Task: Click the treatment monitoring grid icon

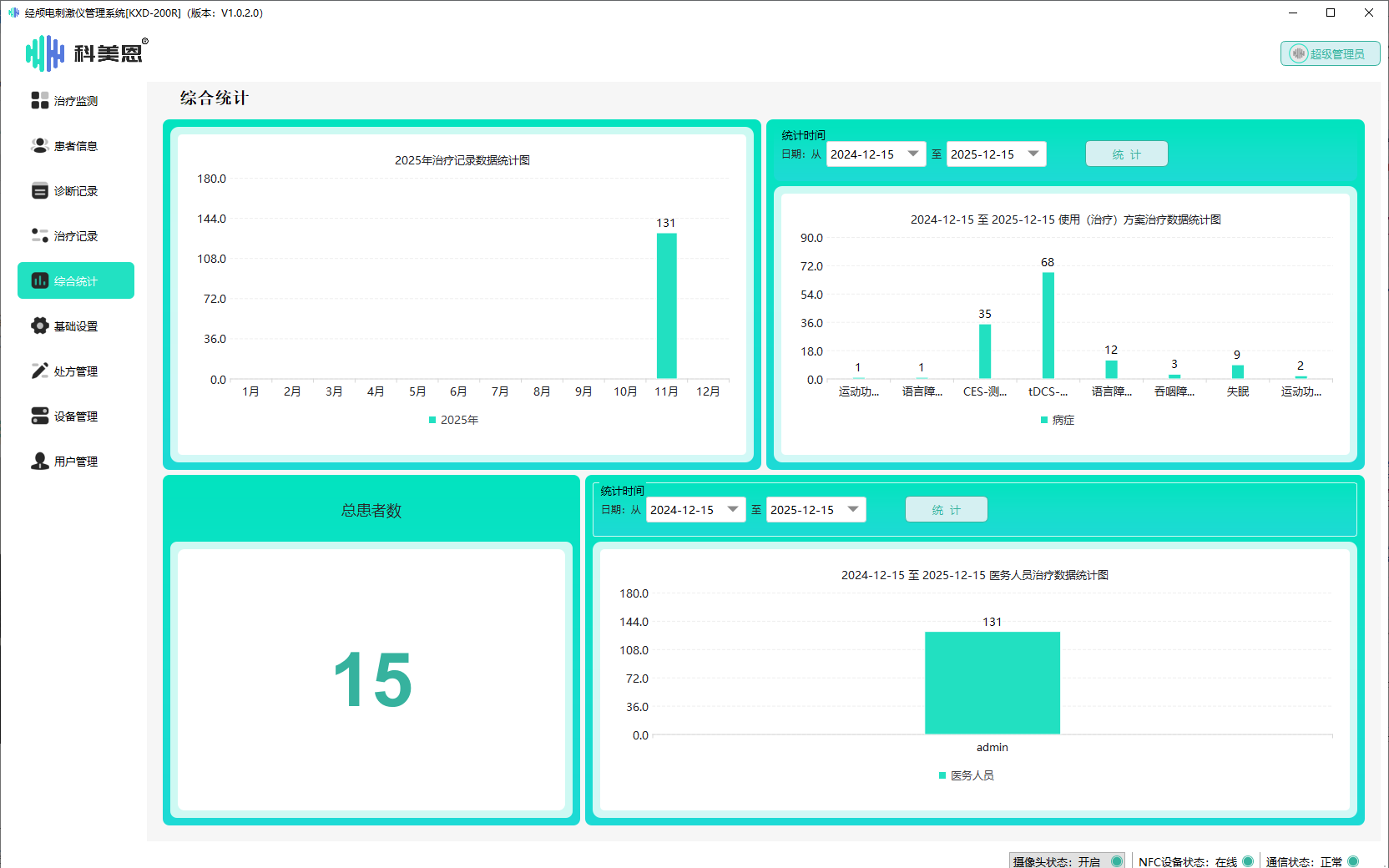Action: [39, 100]
